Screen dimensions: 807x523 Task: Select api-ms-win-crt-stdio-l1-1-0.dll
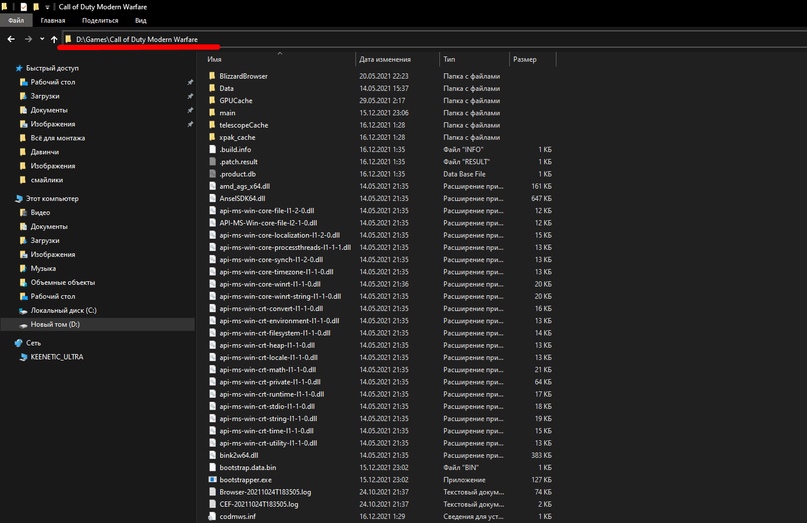(267, 406)
